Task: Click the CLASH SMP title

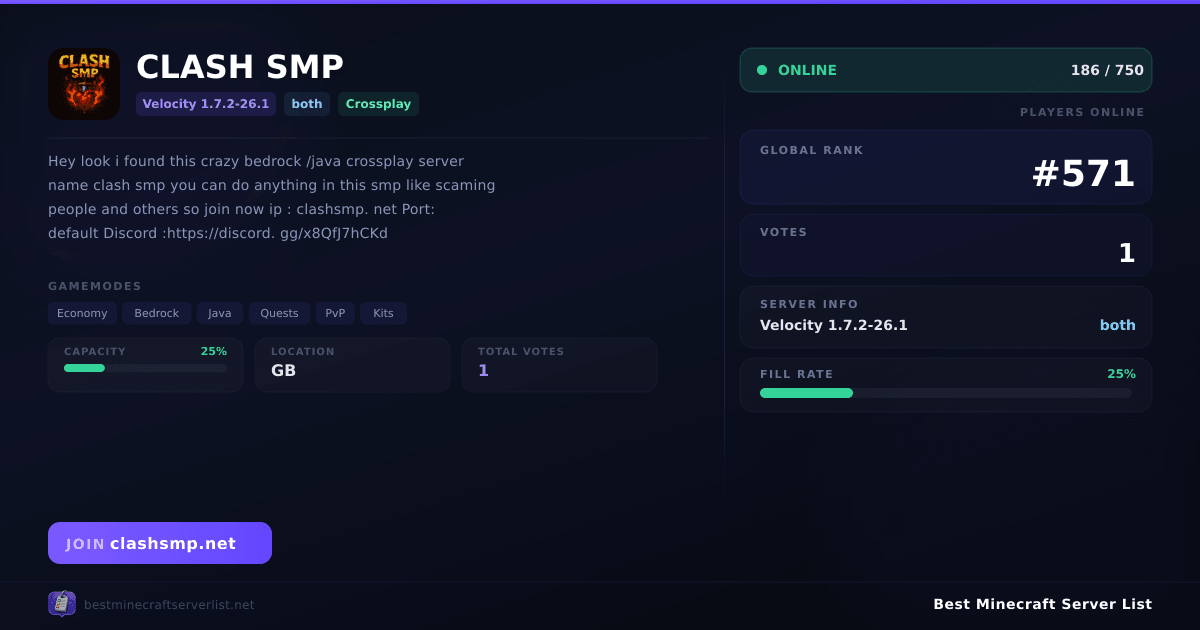Action: (x=240, y=67)
